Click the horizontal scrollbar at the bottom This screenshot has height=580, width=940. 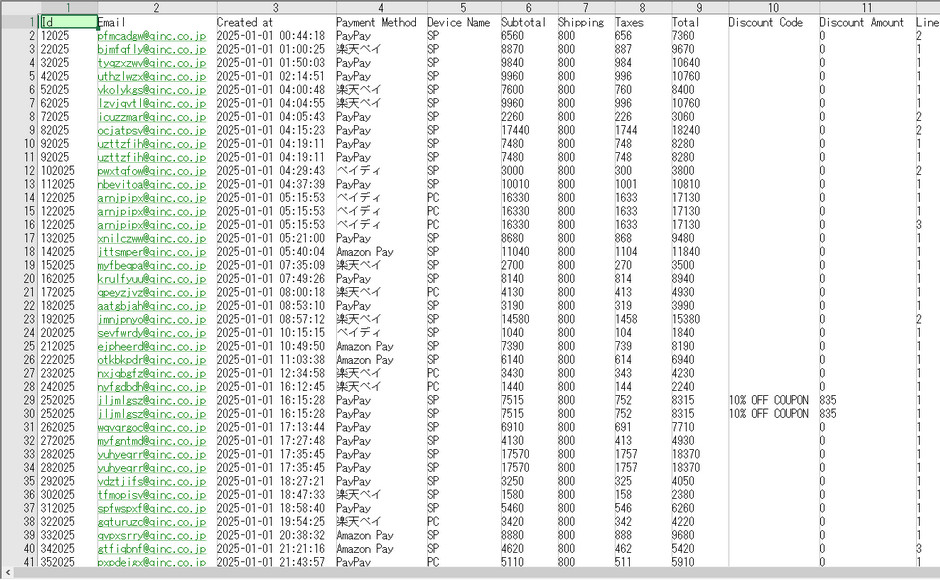click(x=470, y=574)
